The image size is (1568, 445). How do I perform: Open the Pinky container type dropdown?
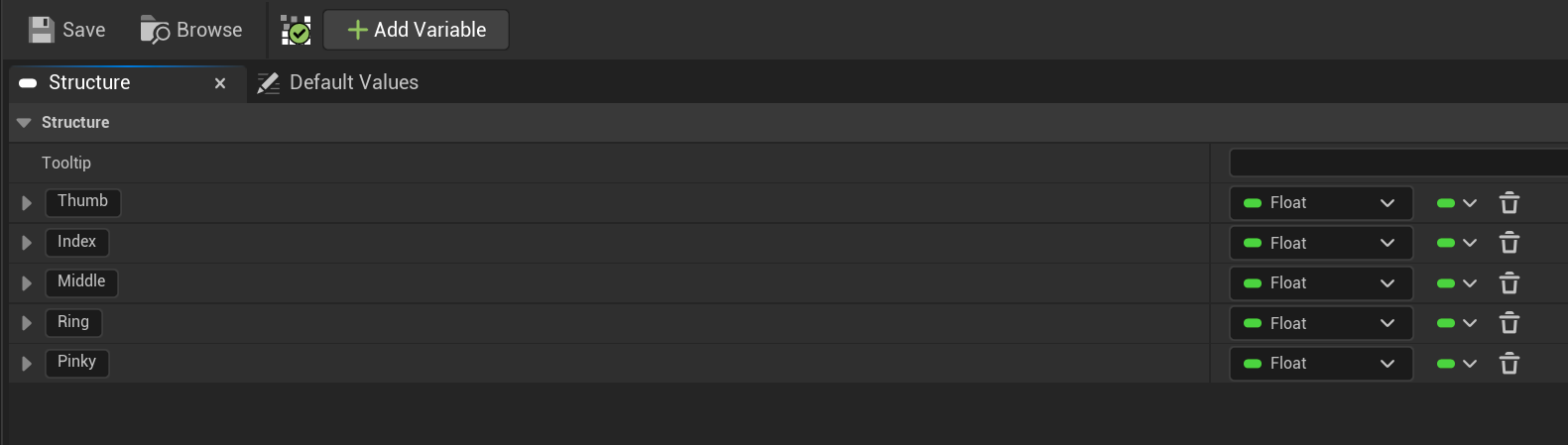(1456, 364)
